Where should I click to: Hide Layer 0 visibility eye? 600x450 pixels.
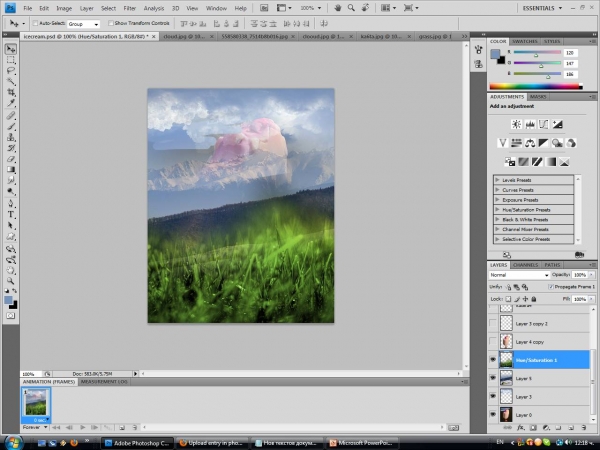(x=493, y=415)
